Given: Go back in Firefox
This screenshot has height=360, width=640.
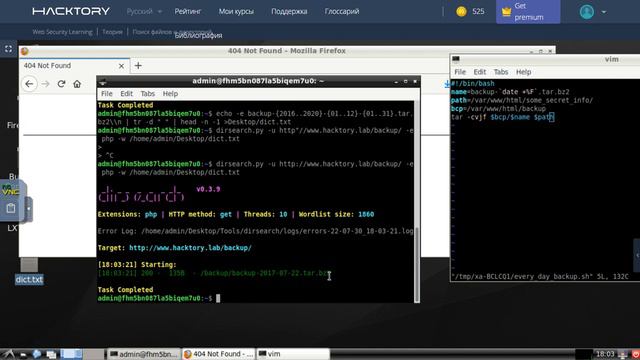Looking at the screenshot, I should coord(29,84).
